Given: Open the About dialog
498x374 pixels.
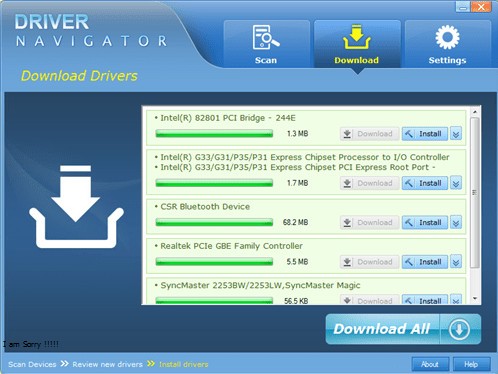Looking at the screenshot, I should [430, 364].
